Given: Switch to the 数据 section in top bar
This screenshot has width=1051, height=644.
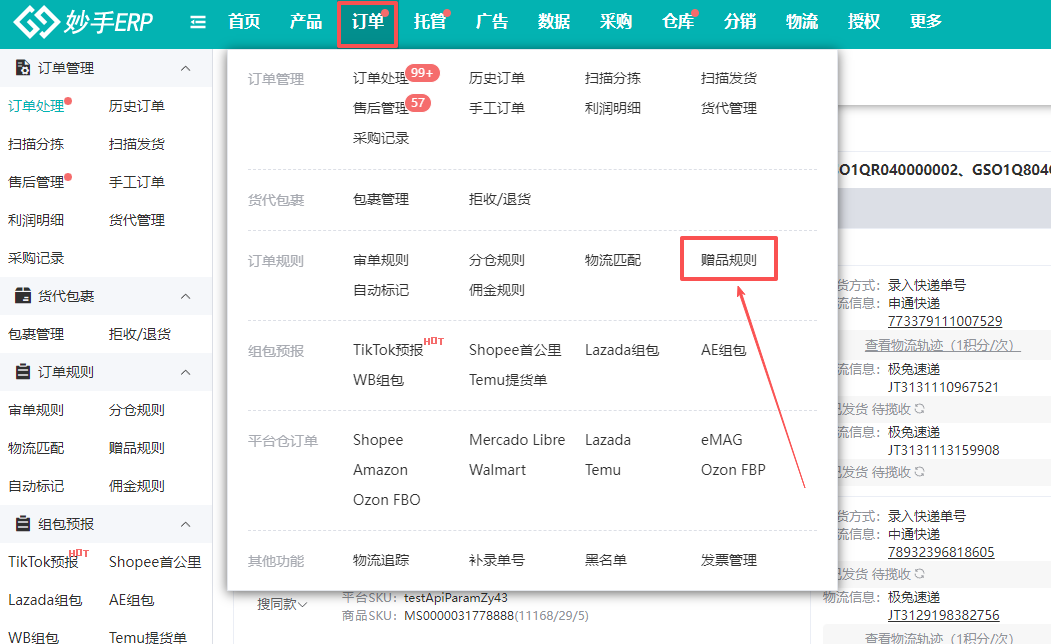Looking at the screenshot, I should coord(553,21).
